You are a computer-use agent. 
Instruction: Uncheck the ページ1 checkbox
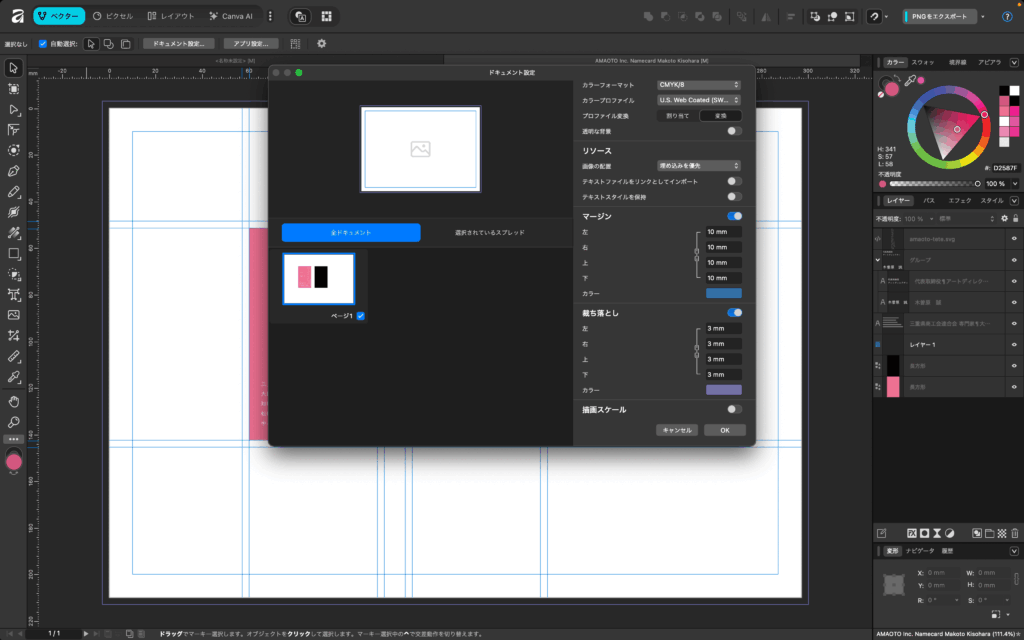361,316
